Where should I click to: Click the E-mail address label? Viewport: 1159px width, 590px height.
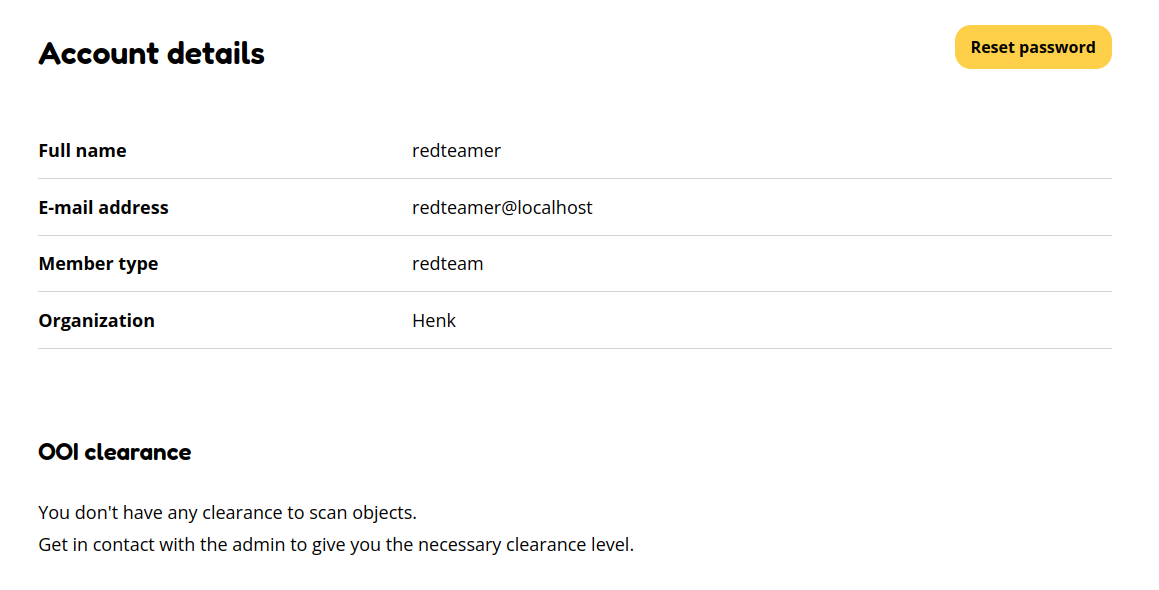pos(103,207)
